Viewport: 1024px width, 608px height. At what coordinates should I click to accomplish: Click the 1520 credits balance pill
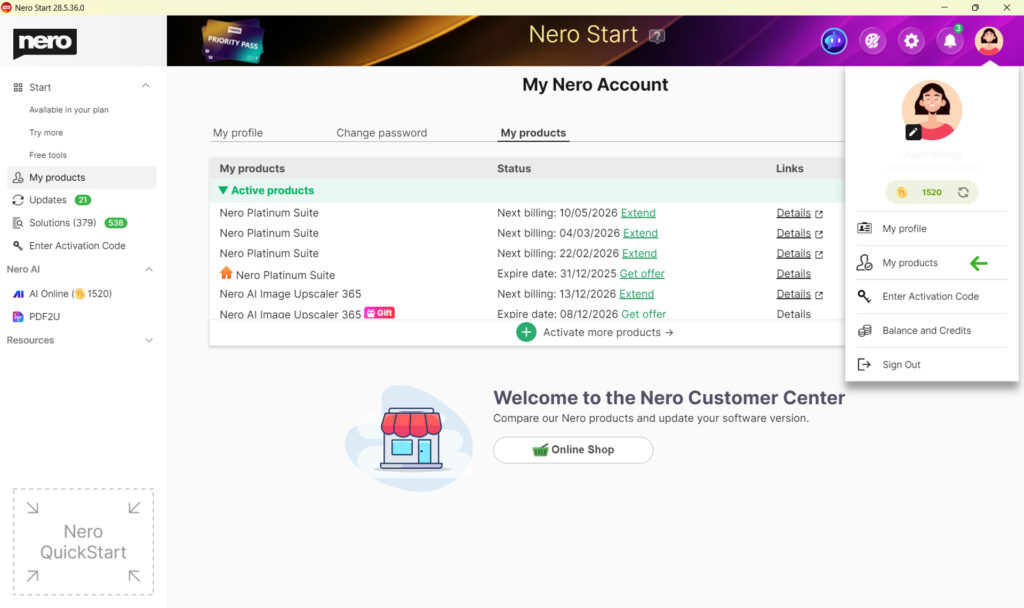coord(930,191)
